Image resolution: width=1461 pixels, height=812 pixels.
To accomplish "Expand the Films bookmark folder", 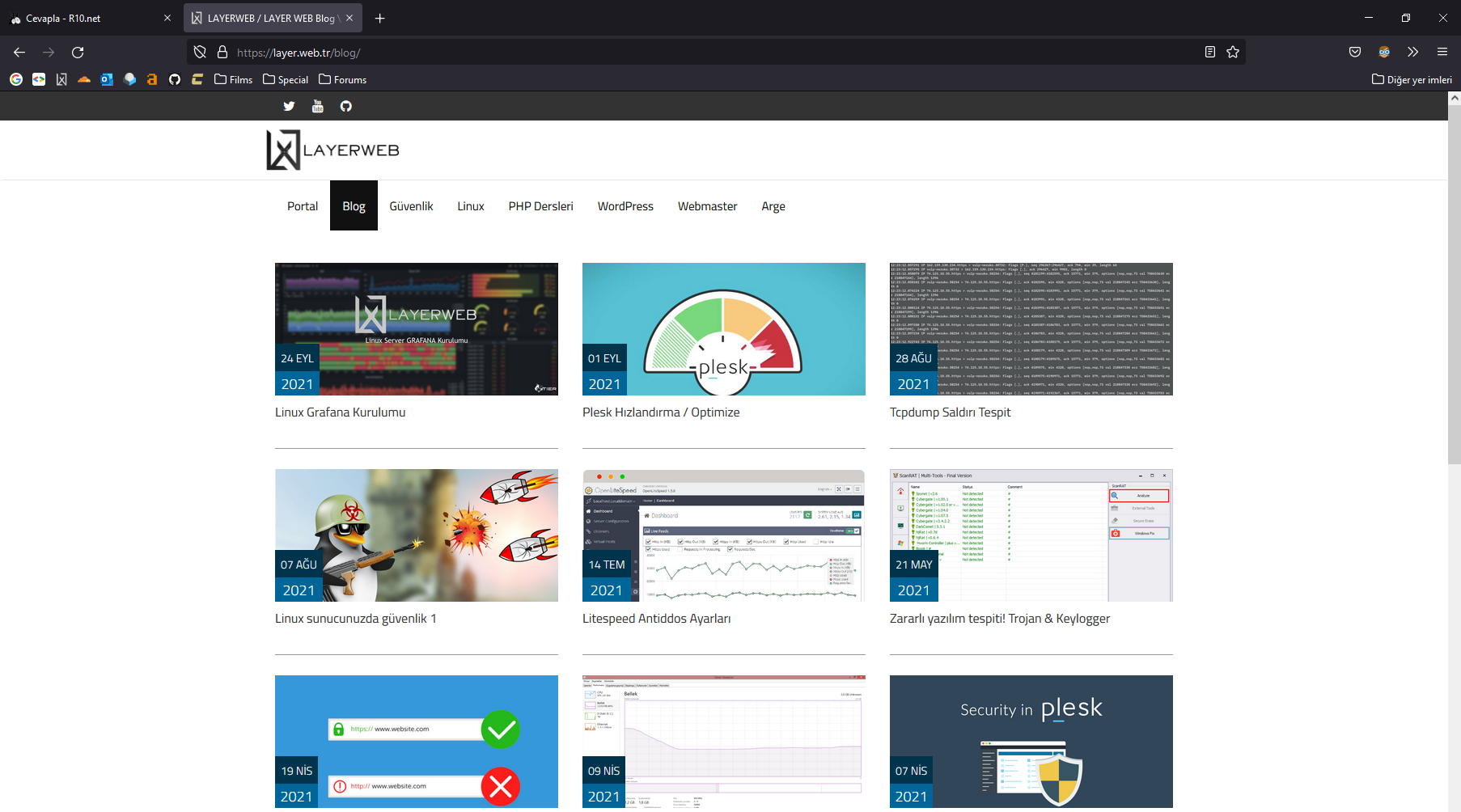I will pos(234,79).
